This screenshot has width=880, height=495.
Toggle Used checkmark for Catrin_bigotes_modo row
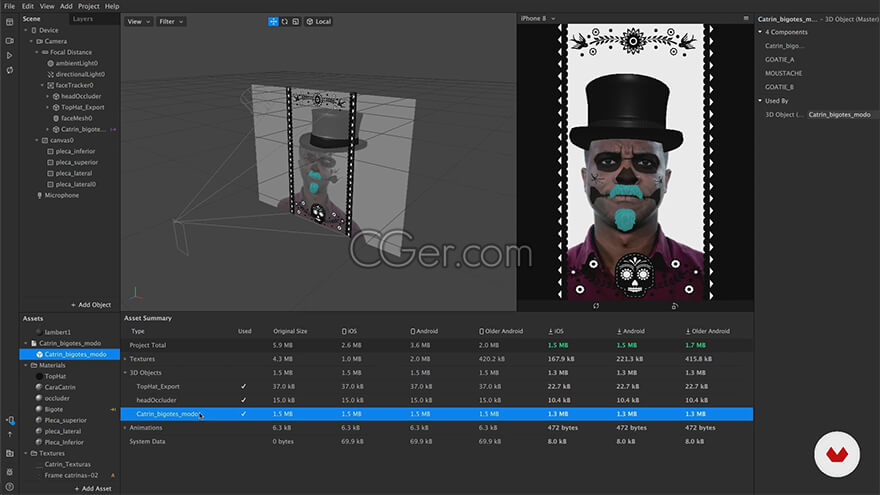pos(244,414)
